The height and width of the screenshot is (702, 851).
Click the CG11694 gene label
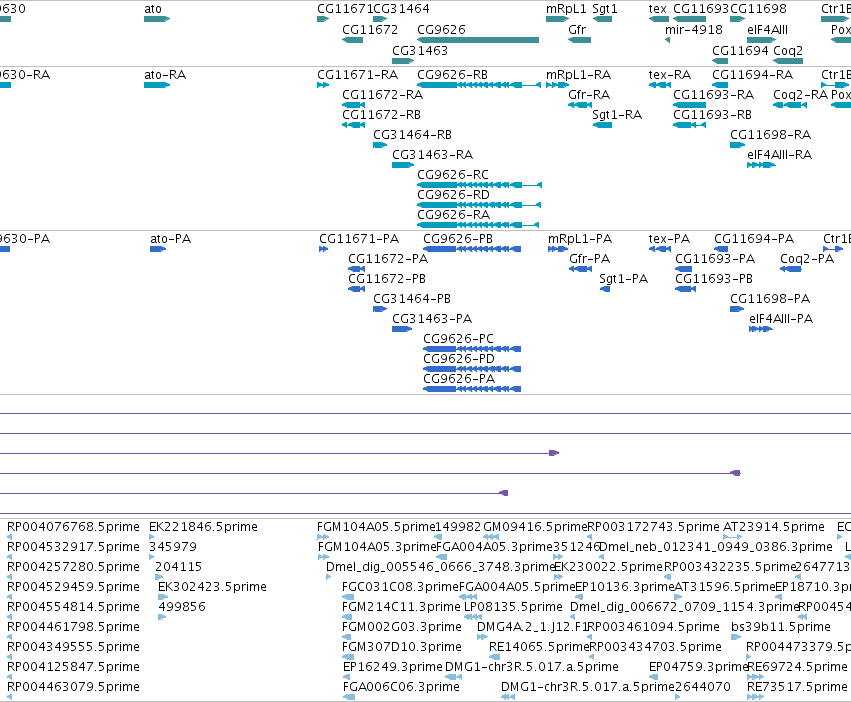[740, 50]
